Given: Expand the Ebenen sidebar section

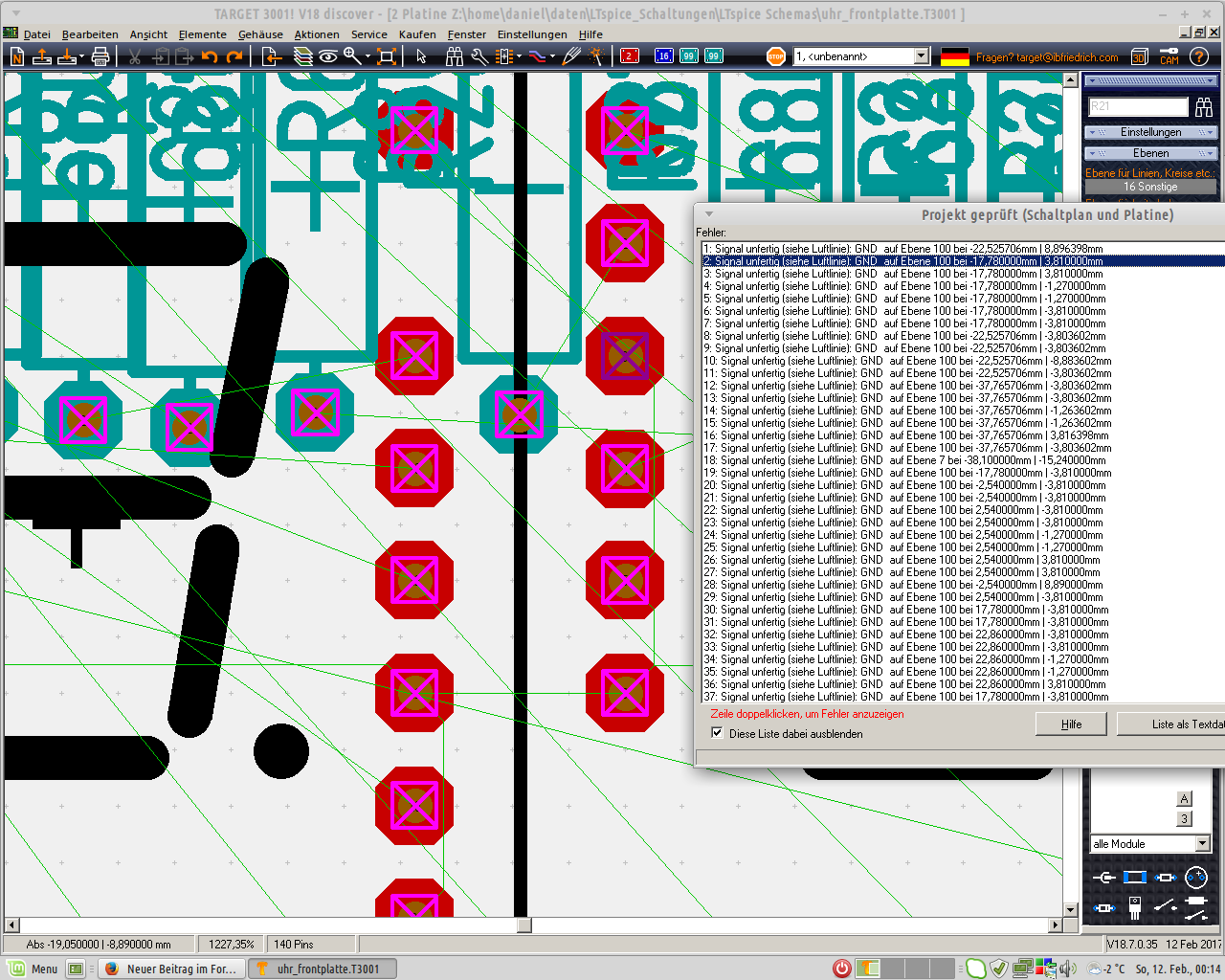Looking at the screenshot, I should click(x=1150, y=153).
